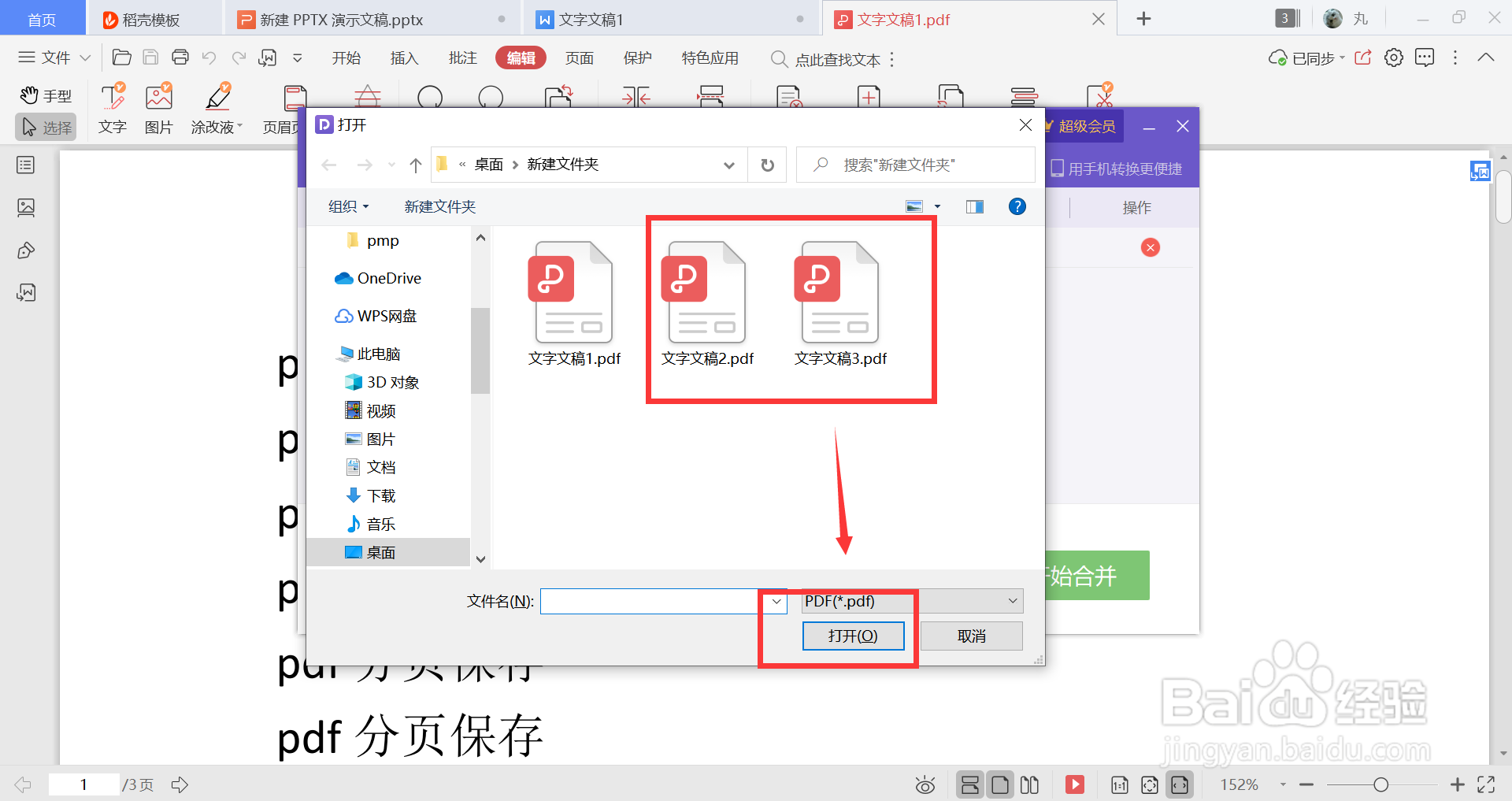Click the 打开(O) button
The height and width of the screenshot is (801, 1512).
[853, 636]
